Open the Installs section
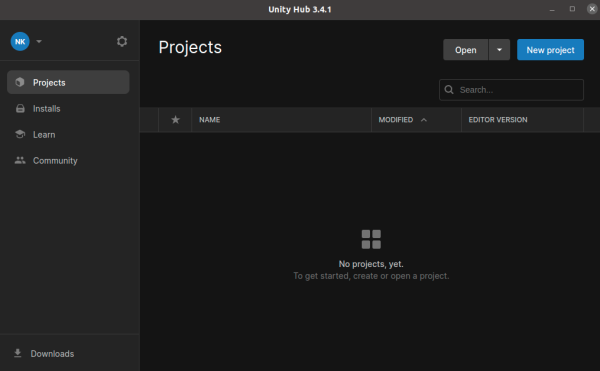This screenshot has width=600, height=371. click(x=68, y=109)
